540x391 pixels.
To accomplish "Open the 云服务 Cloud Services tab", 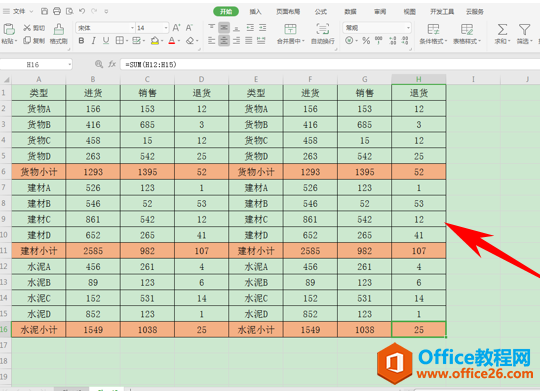I will pos(475,12).
